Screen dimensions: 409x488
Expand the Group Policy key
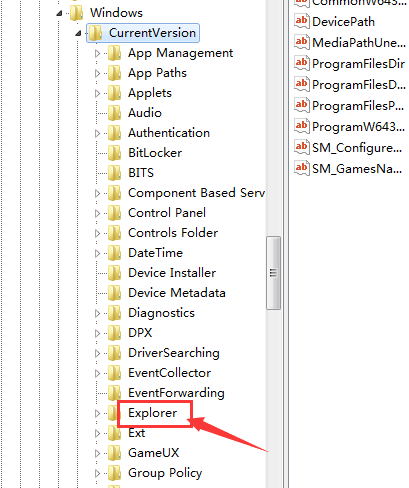[x=97, y=473]
